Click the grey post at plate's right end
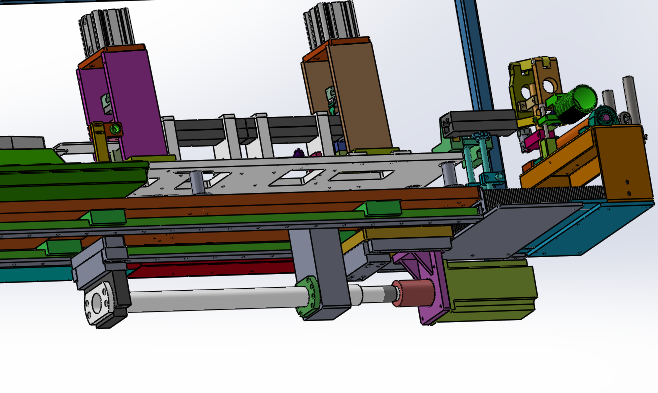 pos(449,173)
